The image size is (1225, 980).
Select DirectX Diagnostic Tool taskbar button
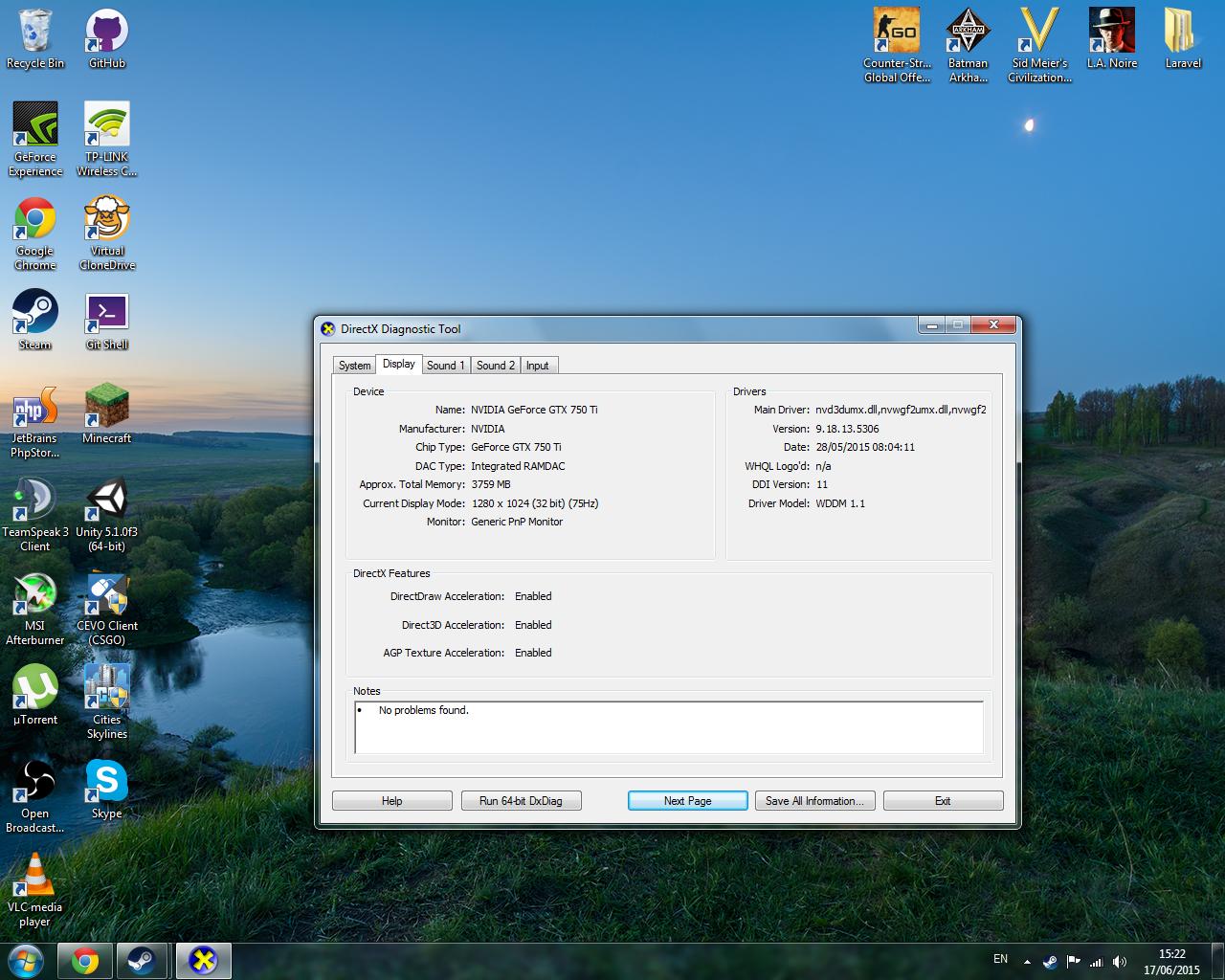[203, 961]
